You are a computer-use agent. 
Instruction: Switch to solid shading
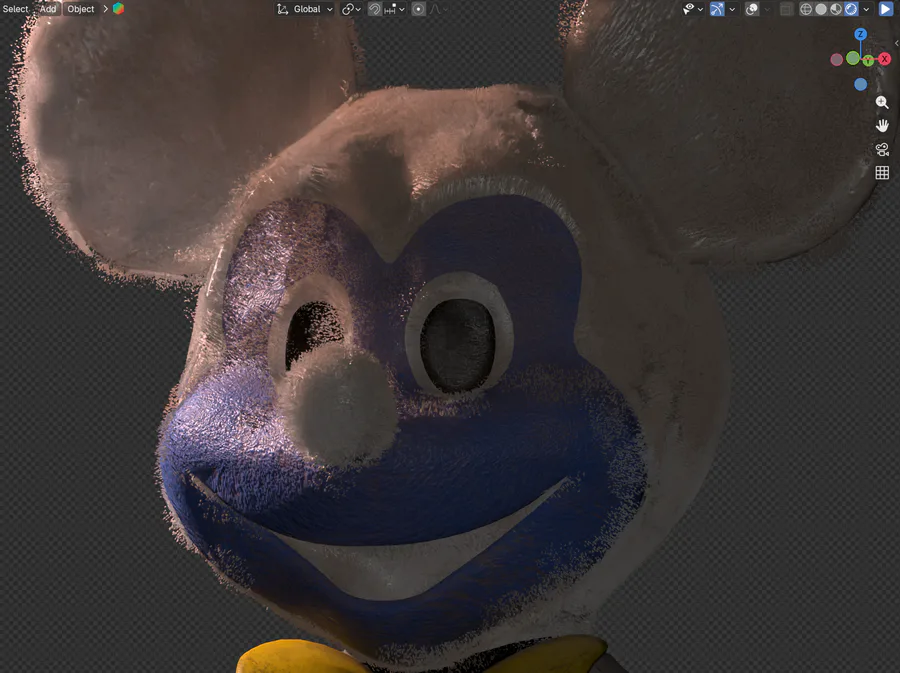tap(821, 9)
